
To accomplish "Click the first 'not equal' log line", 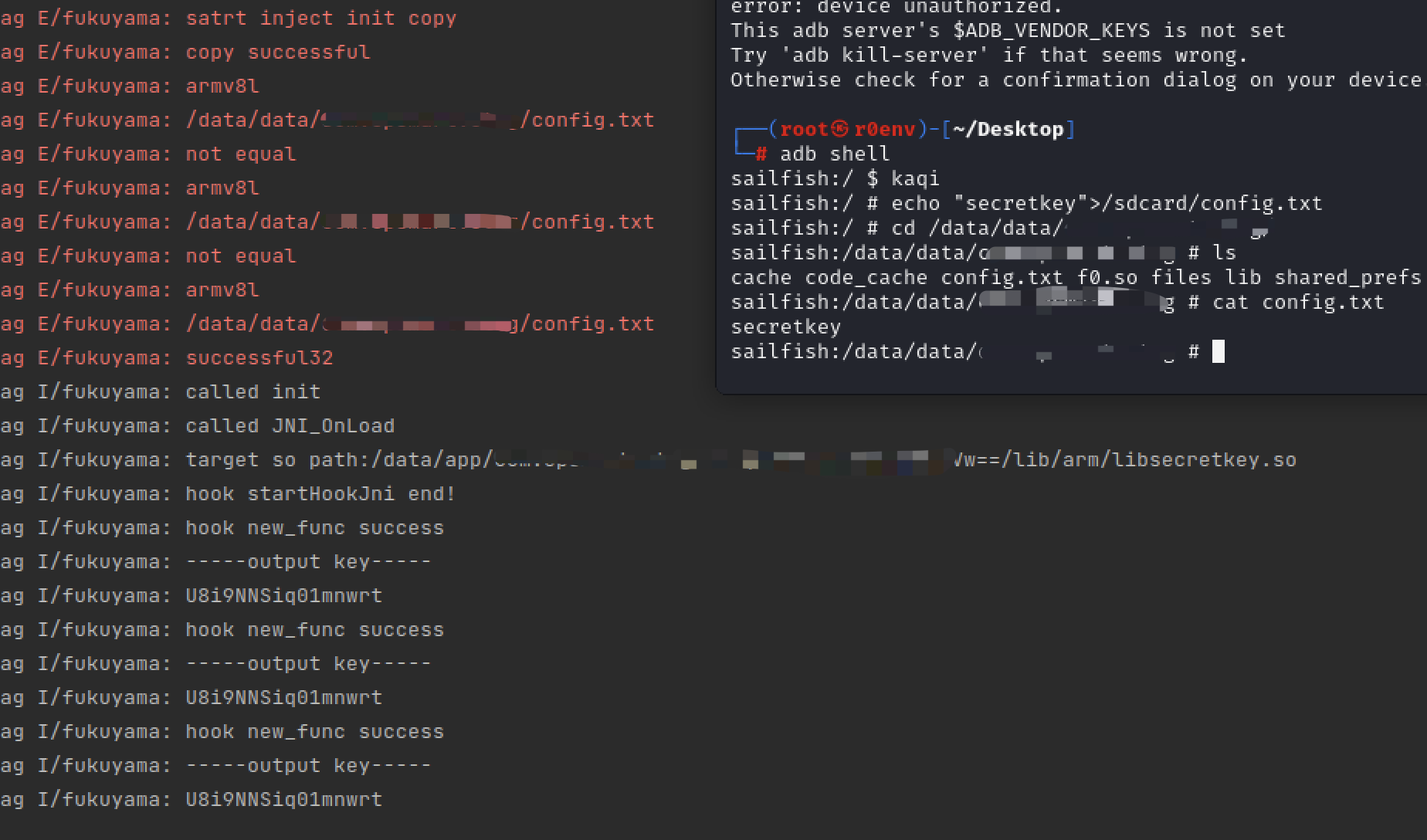I will 240,154.
